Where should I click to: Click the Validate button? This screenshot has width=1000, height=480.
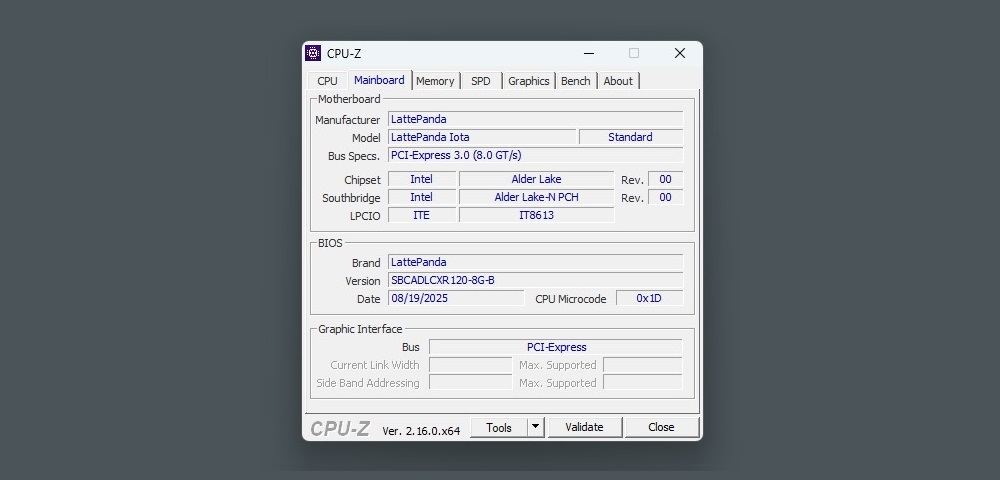[x=584, y=427]
